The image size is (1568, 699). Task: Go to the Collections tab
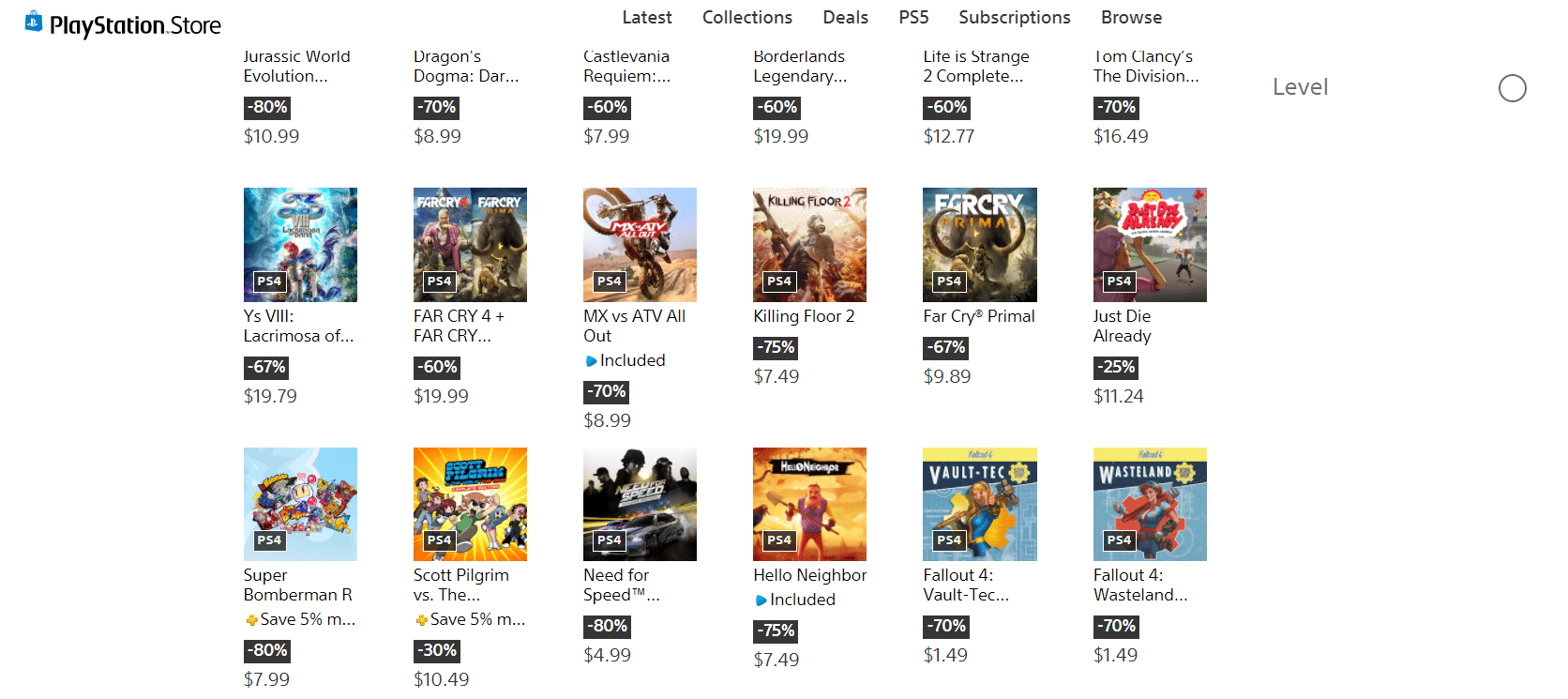(x=746, y=18)
